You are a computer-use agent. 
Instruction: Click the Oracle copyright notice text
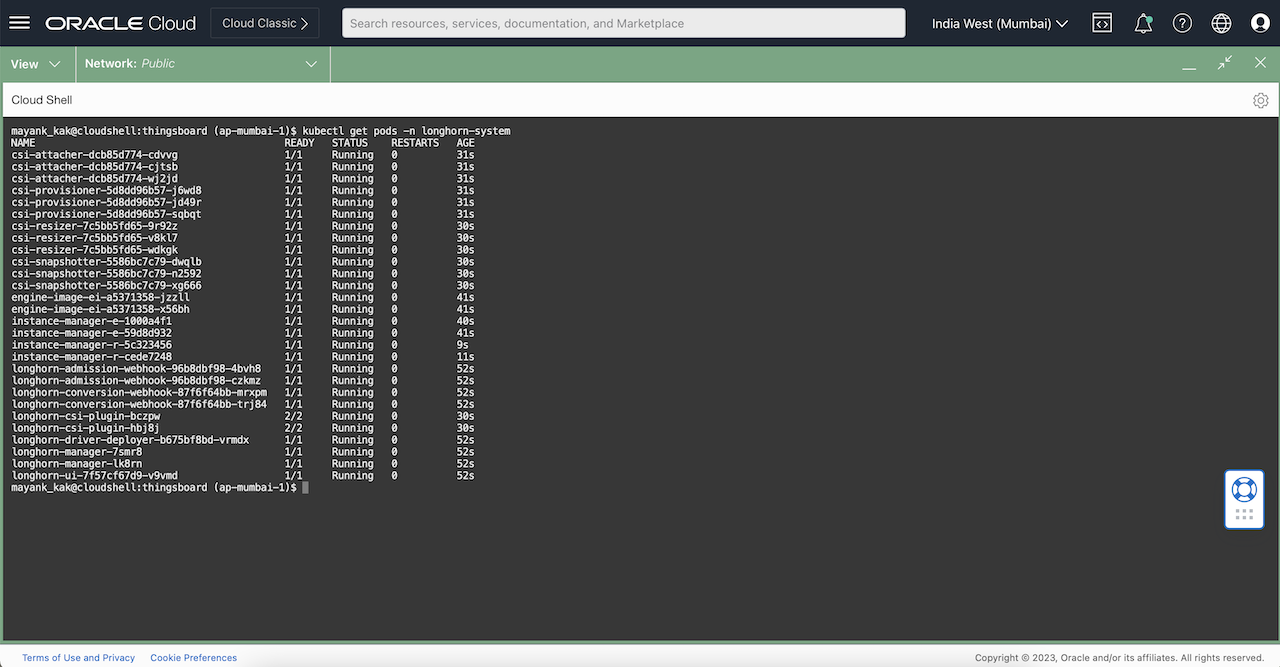(1120, 658)
